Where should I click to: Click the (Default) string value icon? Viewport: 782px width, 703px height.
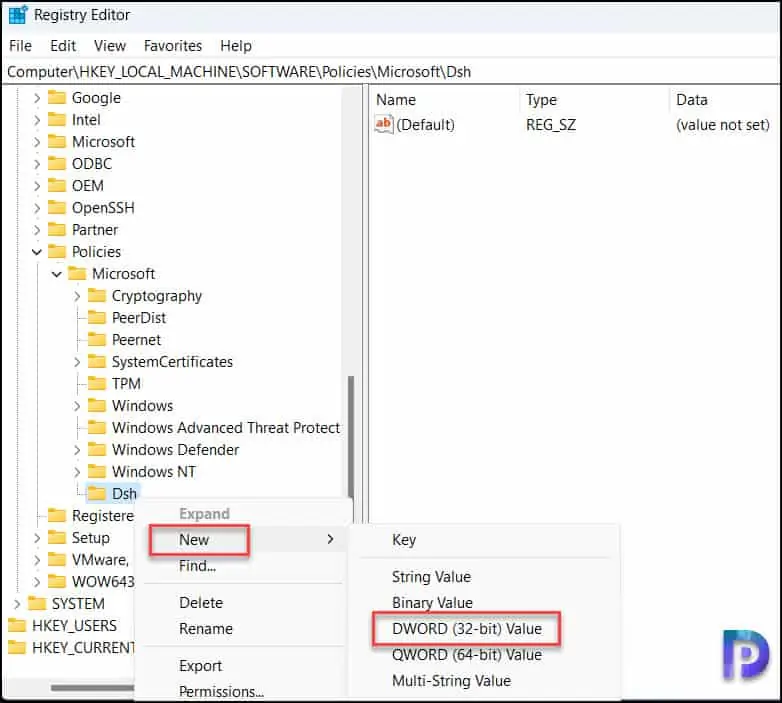[384, 124]
